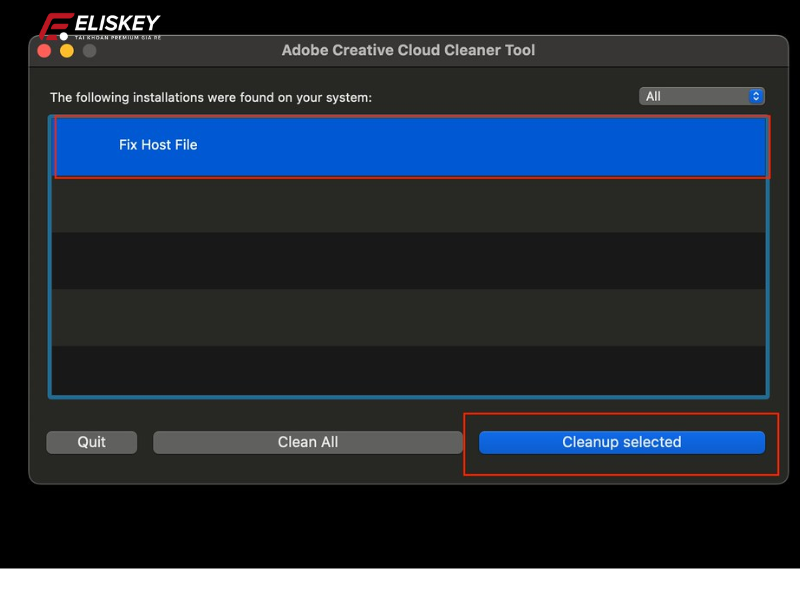
Task: Quit the Cleaner Tool using the Quit button
Action: (91, 441)
